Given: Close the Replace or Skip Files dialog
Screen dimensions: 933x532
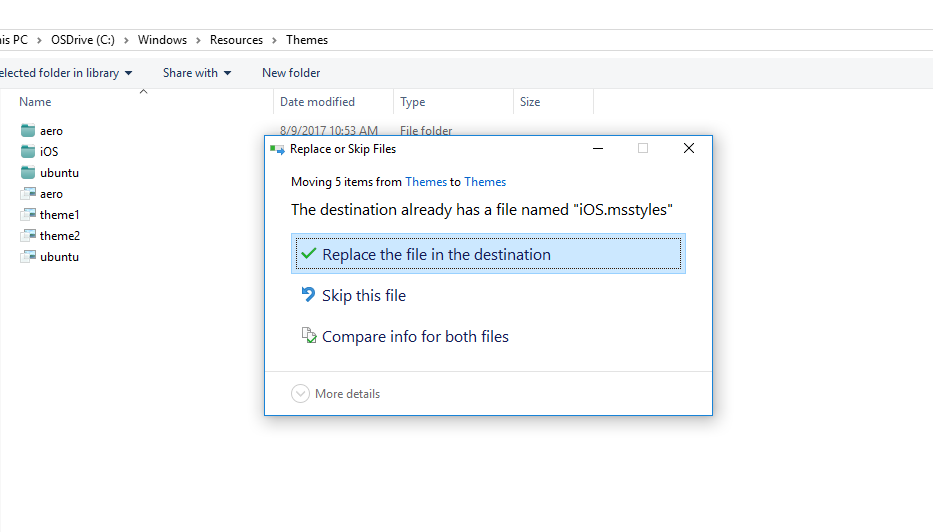Looking at the screenshot, I should pyautogui.click(x=689, y=148).
